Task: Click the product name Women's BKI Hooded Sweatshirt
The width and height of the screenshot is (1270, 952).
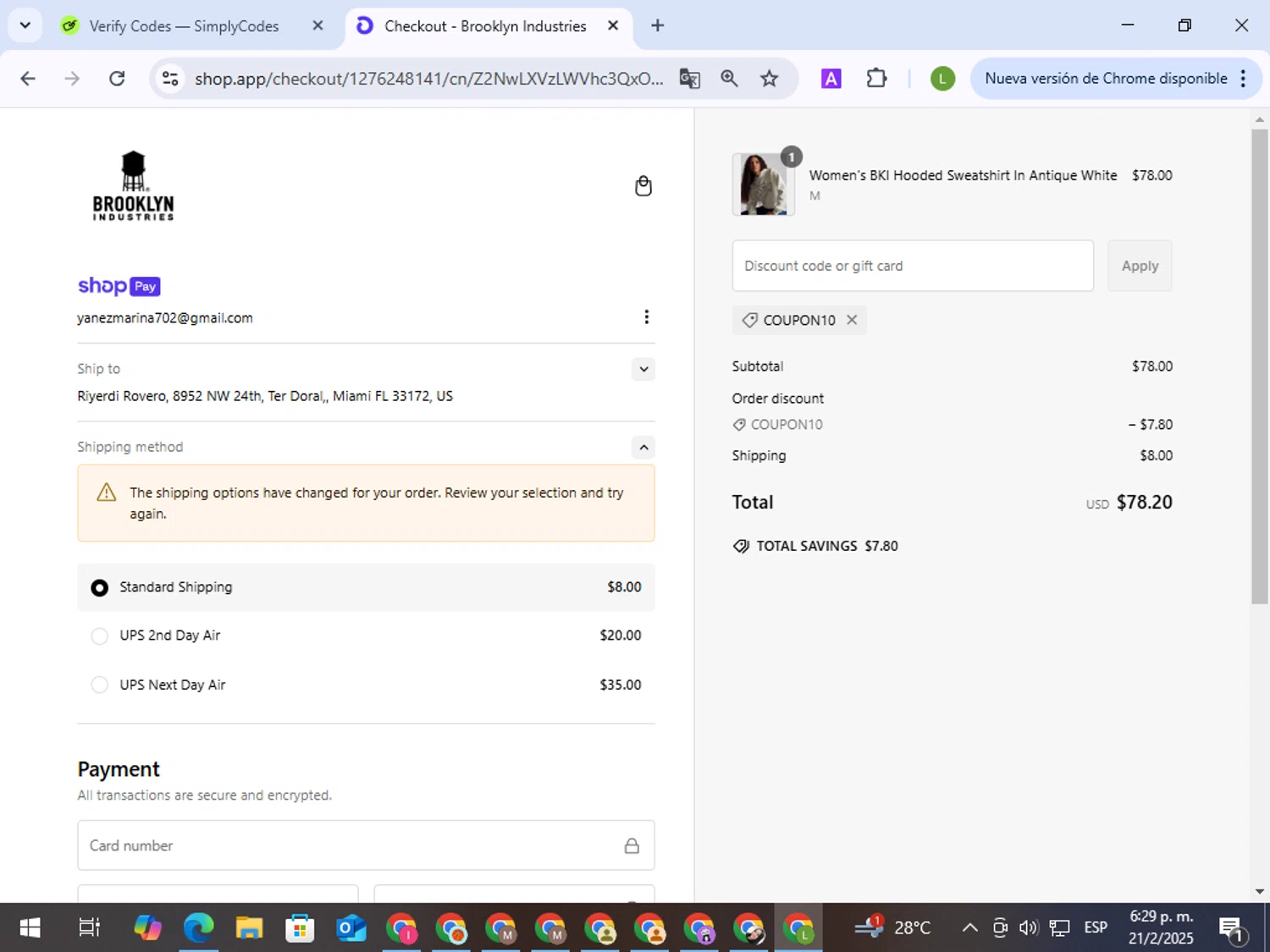Action: [963, 175]
